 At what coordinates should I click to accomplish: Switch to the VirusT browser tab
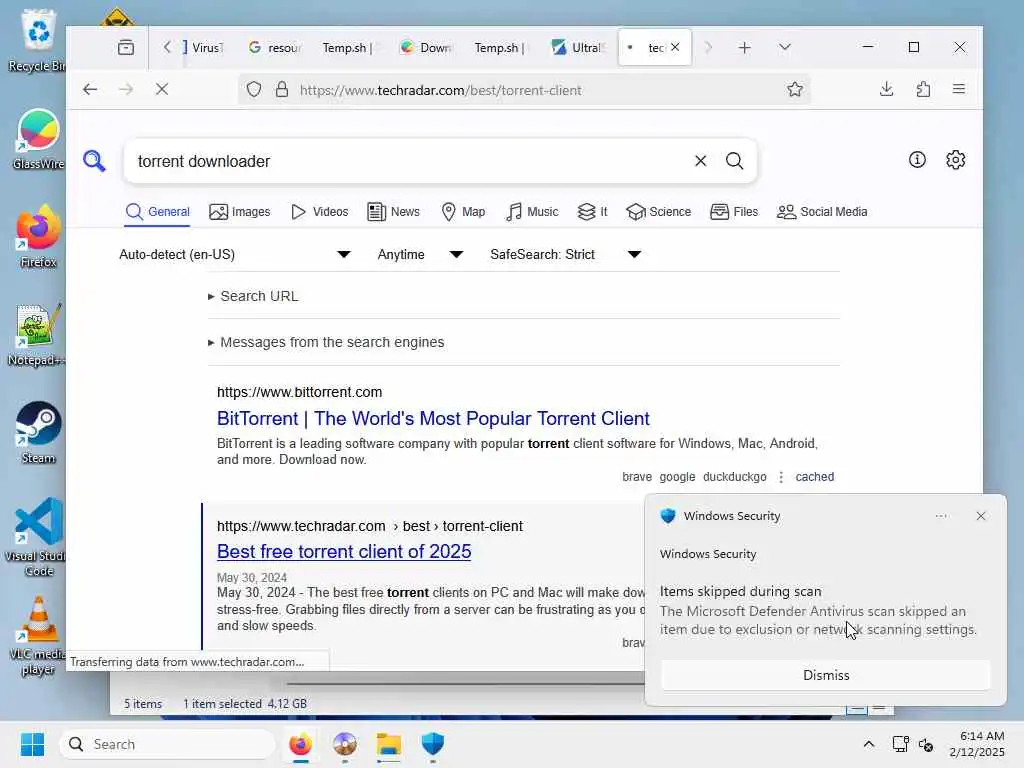pyautogui.click(x=204, y=48)
